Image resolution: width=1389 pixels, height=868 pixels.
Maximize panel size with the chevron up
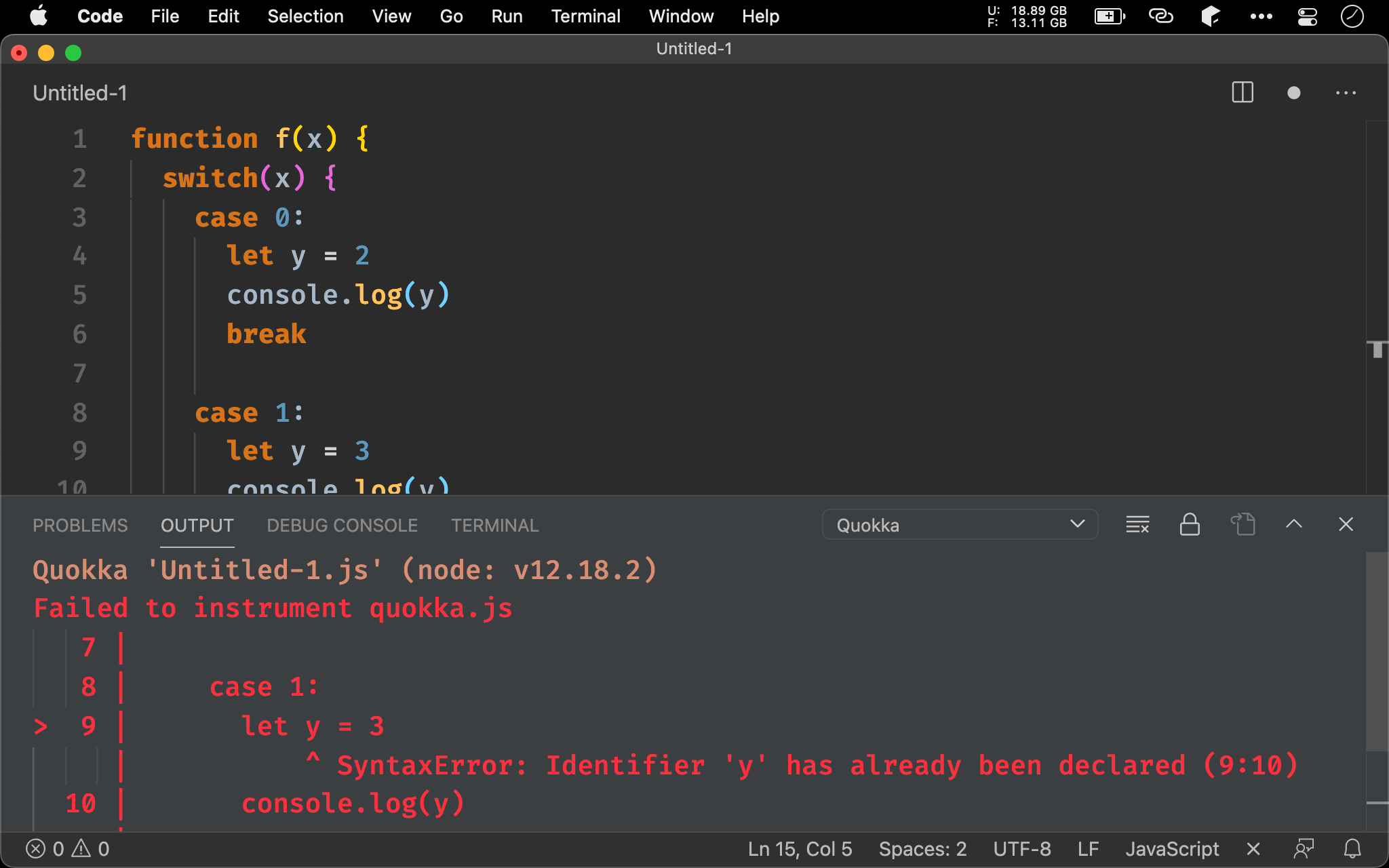tap(1293, 524)
